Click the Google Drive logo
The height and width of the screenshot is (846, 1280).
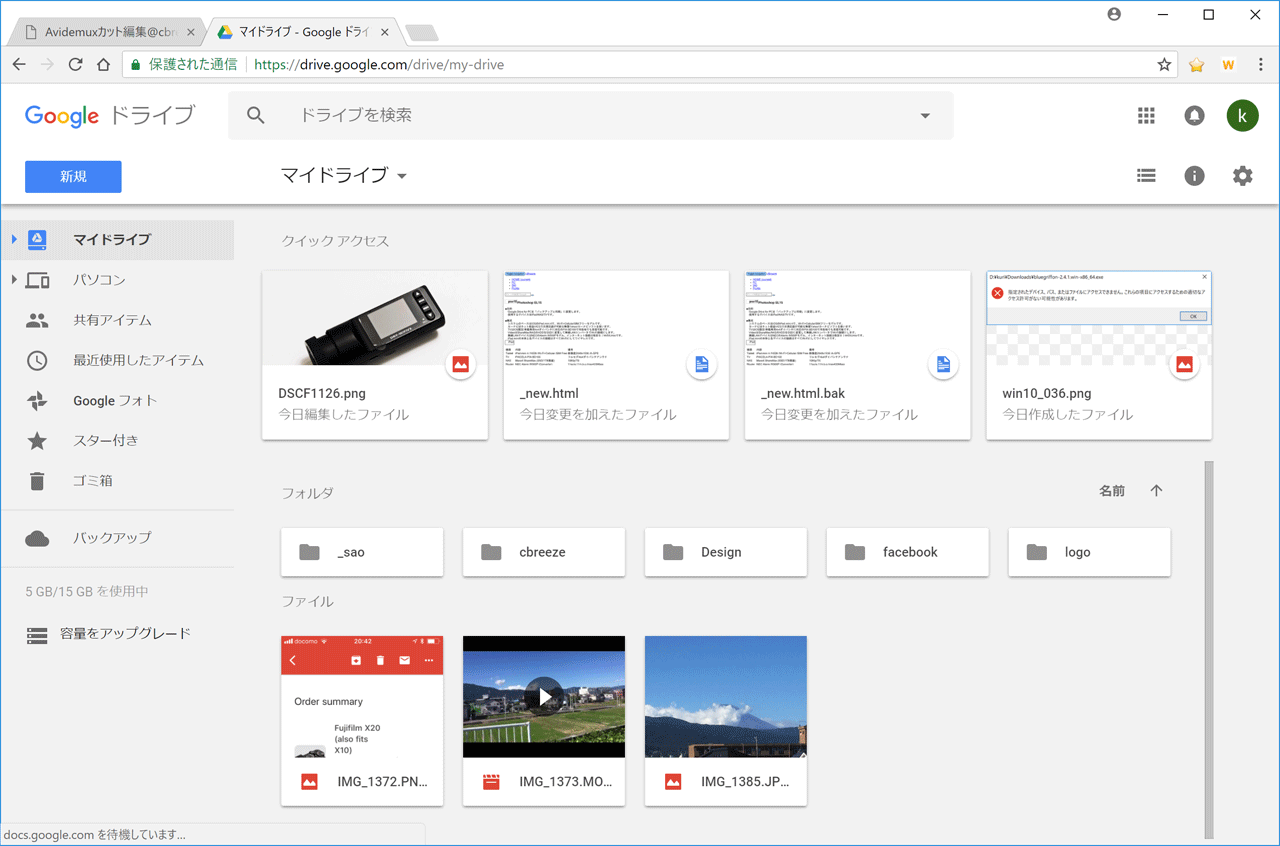point(110,115)
